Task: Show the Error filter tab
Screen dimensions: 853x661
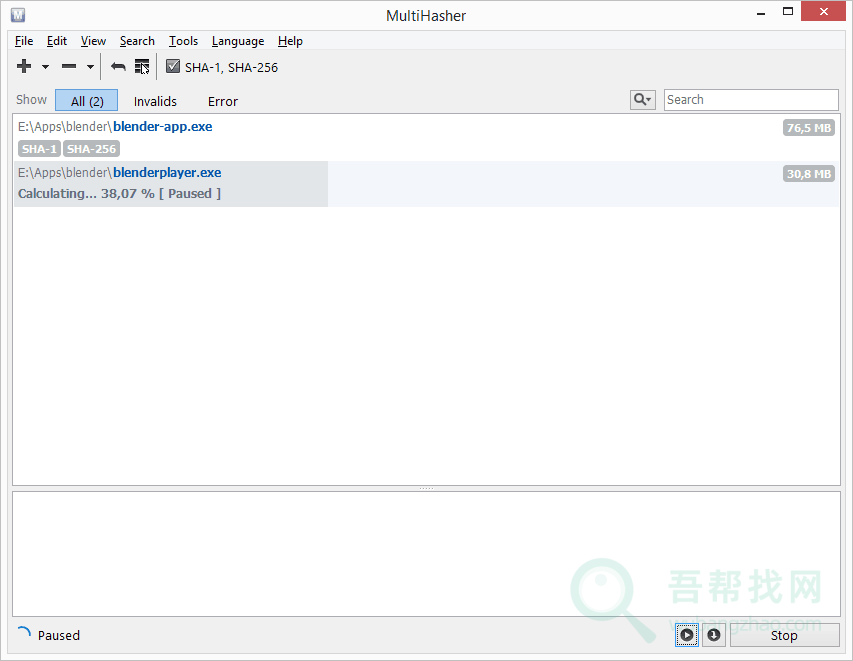Action: pos(223,101)
